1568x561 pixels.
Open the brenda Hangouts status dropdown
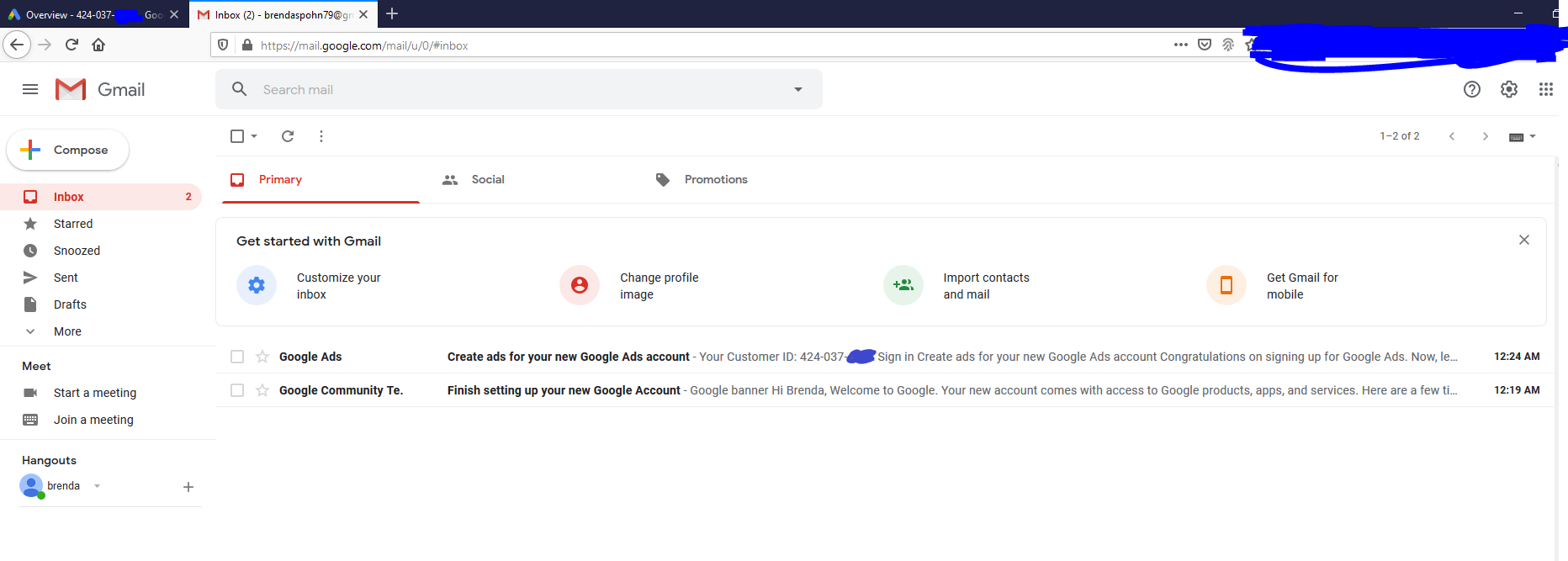coord(98,486)
